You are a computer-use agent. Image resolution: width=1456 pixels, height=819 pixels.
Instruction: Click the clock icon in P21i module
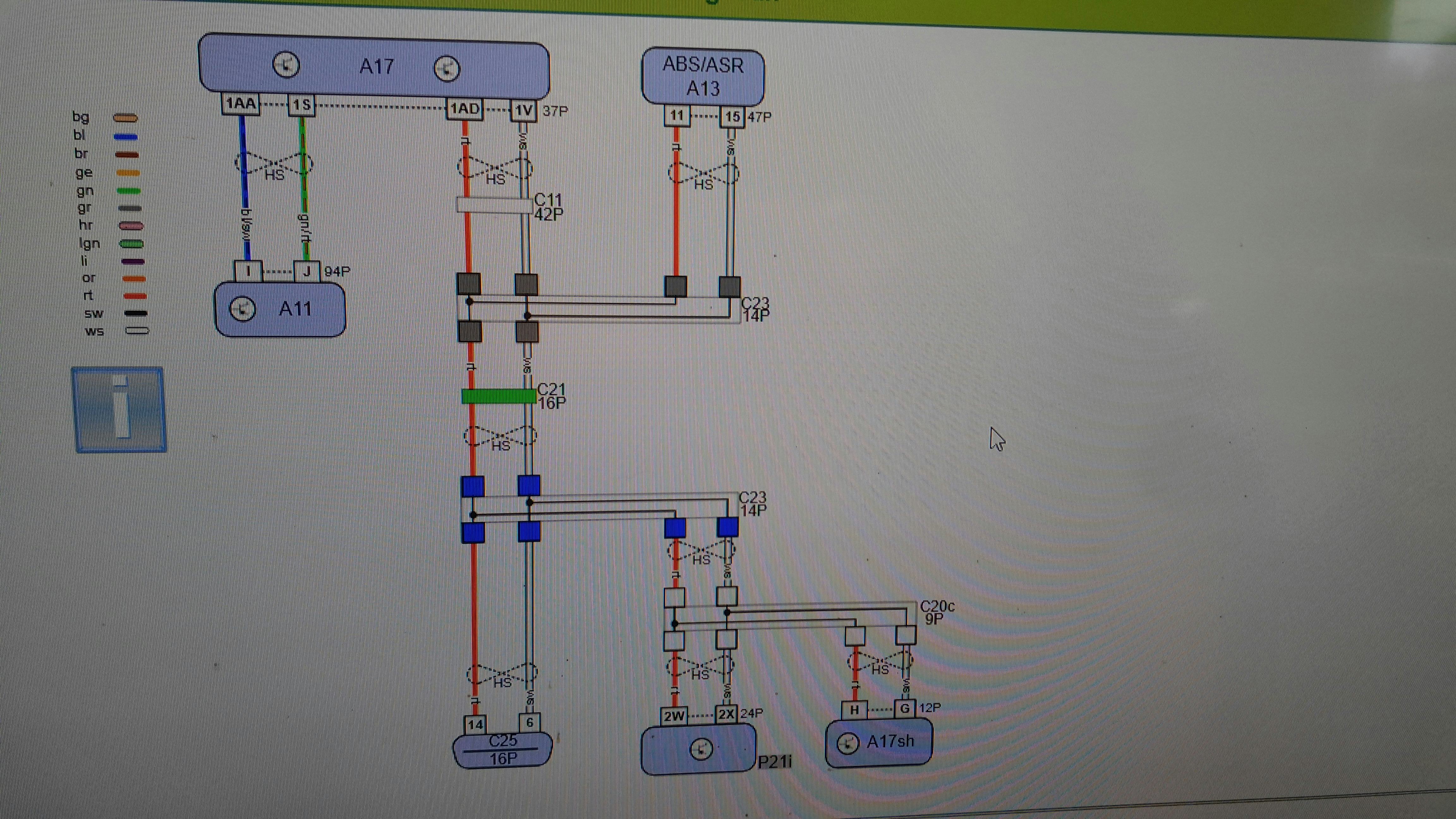pyautogui.click(x=701, y=750)
